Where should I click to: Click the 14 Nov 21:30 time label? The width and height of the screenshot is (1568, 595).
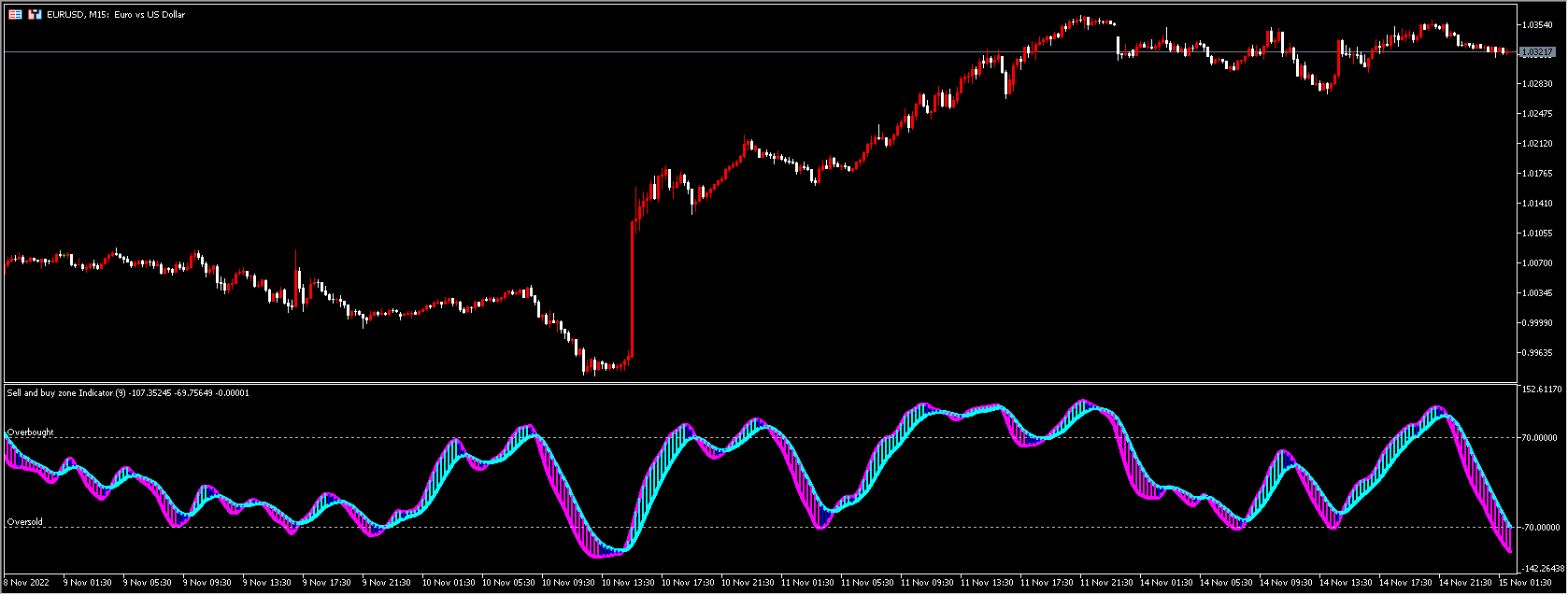[x=1465, y=583]
